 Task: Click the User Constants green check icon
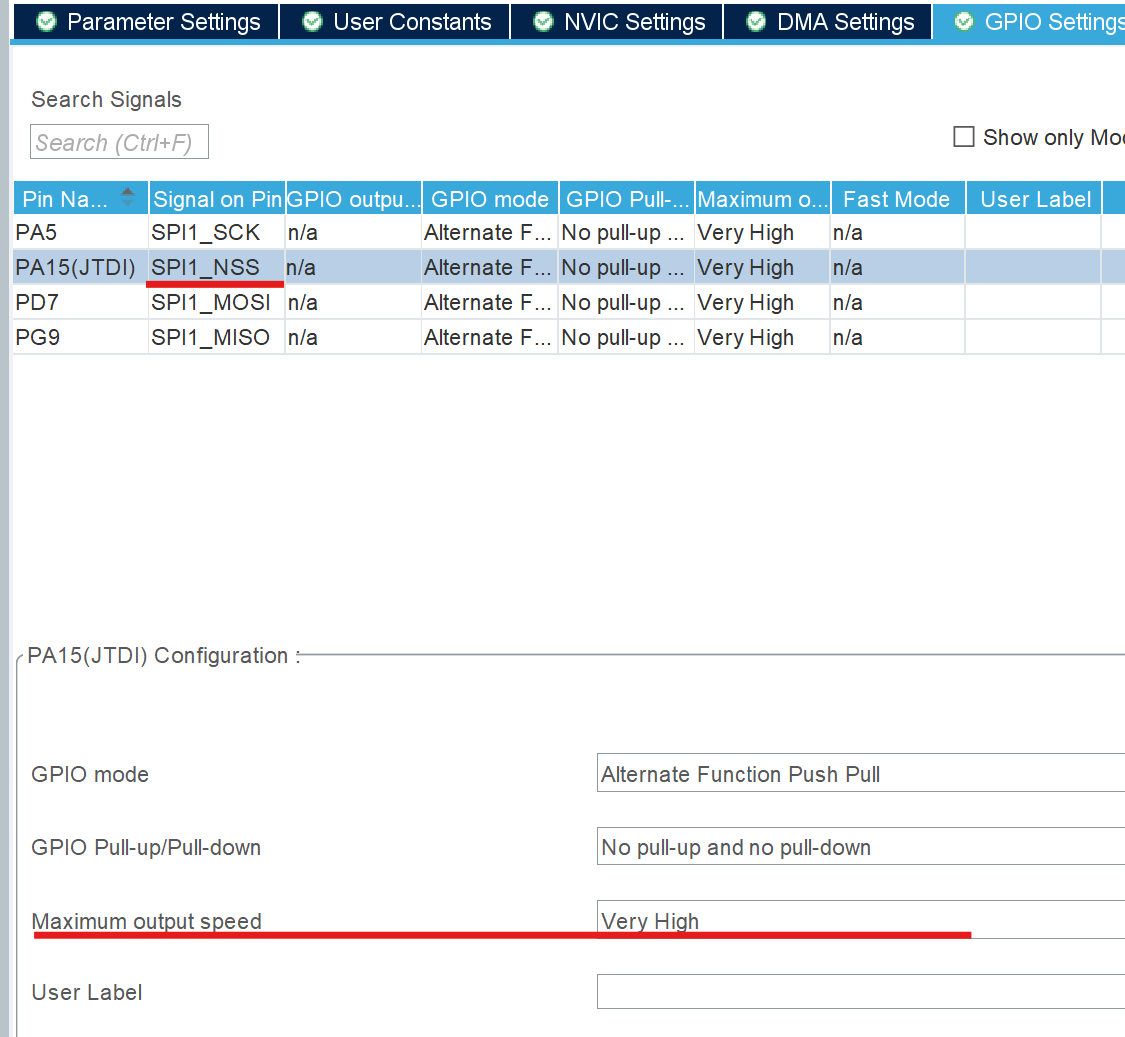(312, 22)
